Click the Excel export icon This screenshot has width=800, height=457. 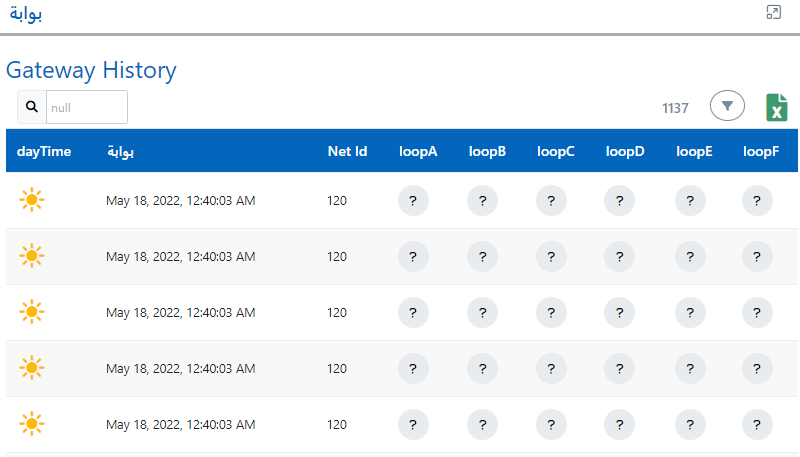point(777,107)
